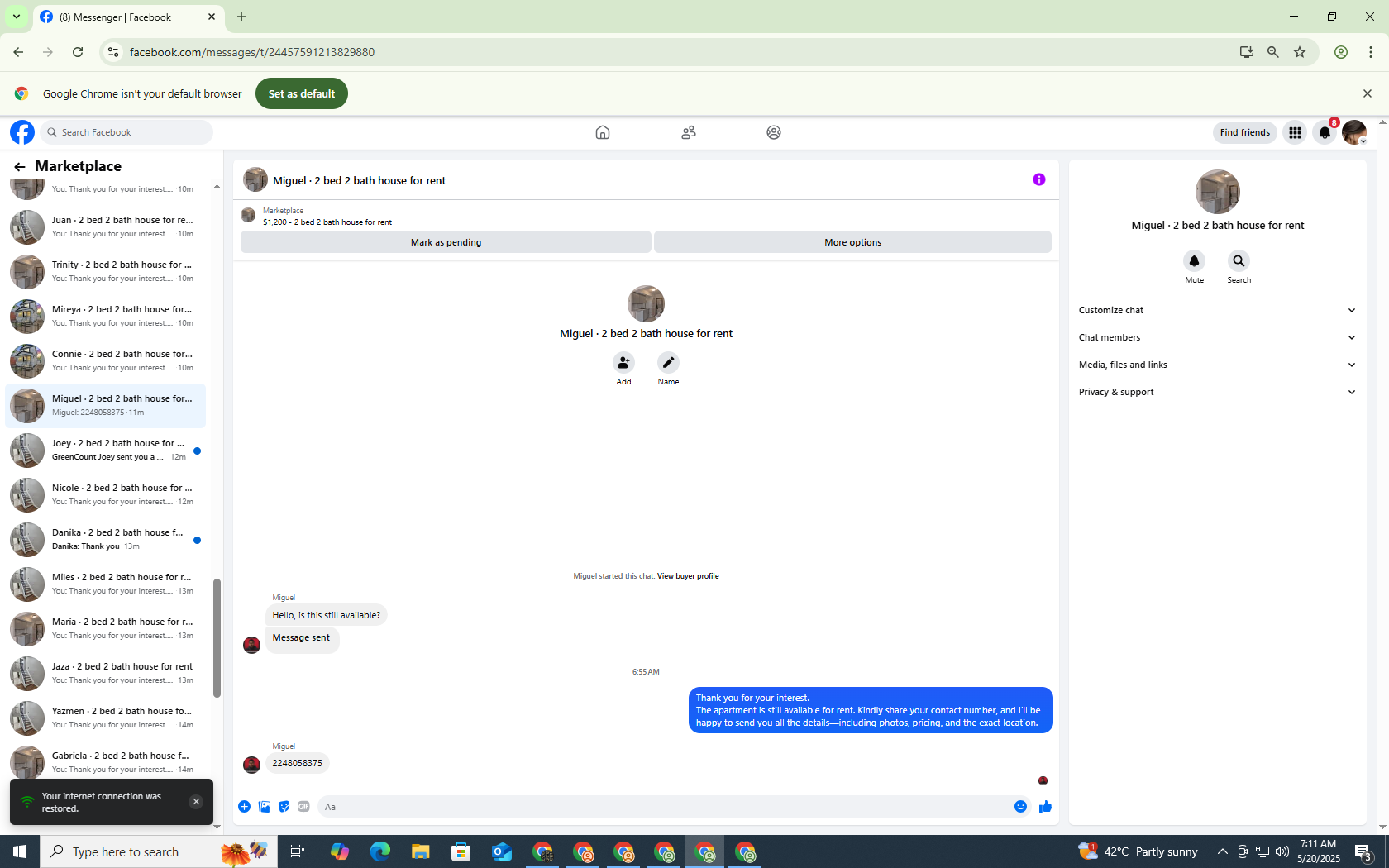Image resolution: width=1389 pixels, height=868 pixels.
Task: Open Nicole conversation in the list
Action: (x=105, y=494)
